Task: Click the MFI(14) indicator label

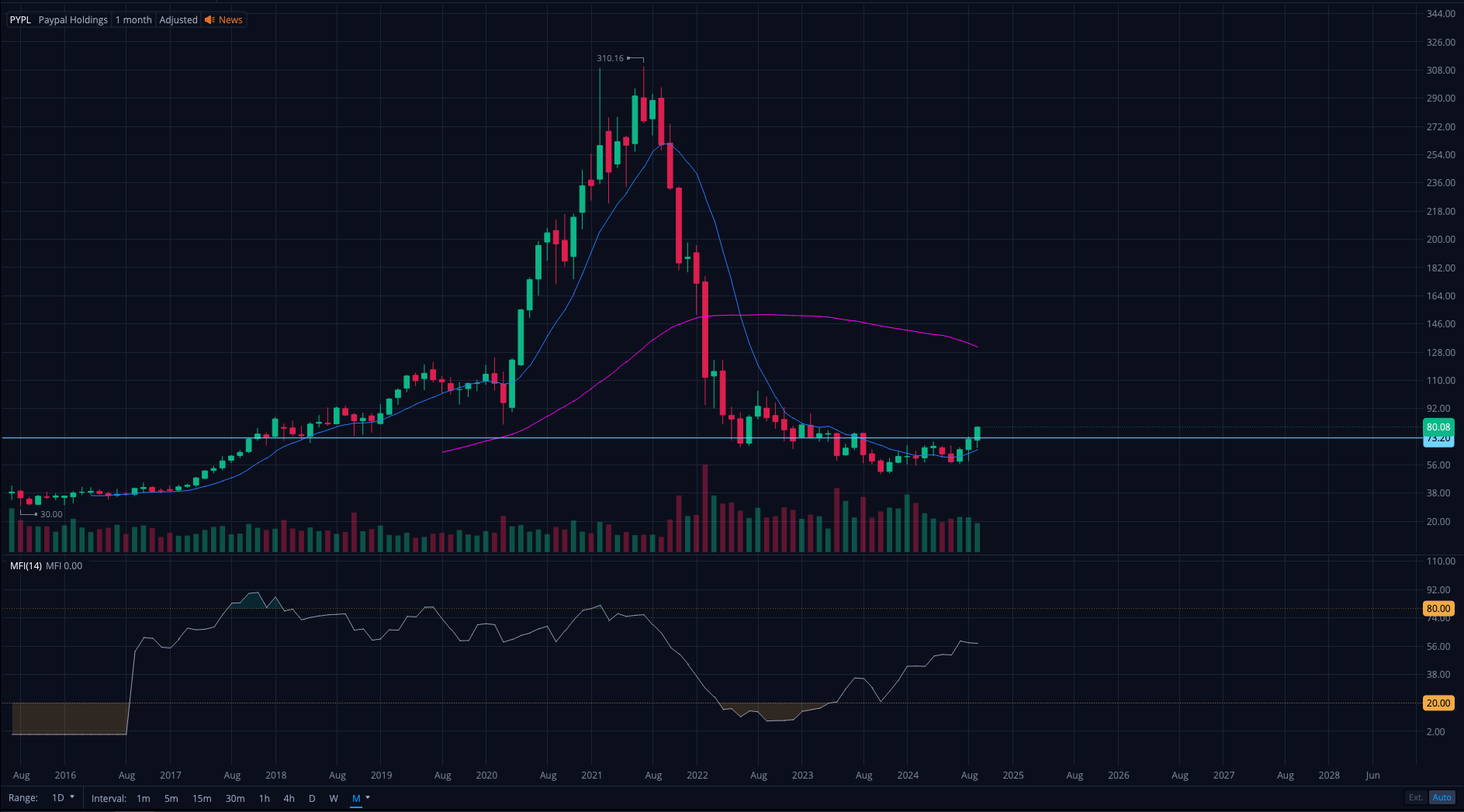Action: [x=26, y=566]
